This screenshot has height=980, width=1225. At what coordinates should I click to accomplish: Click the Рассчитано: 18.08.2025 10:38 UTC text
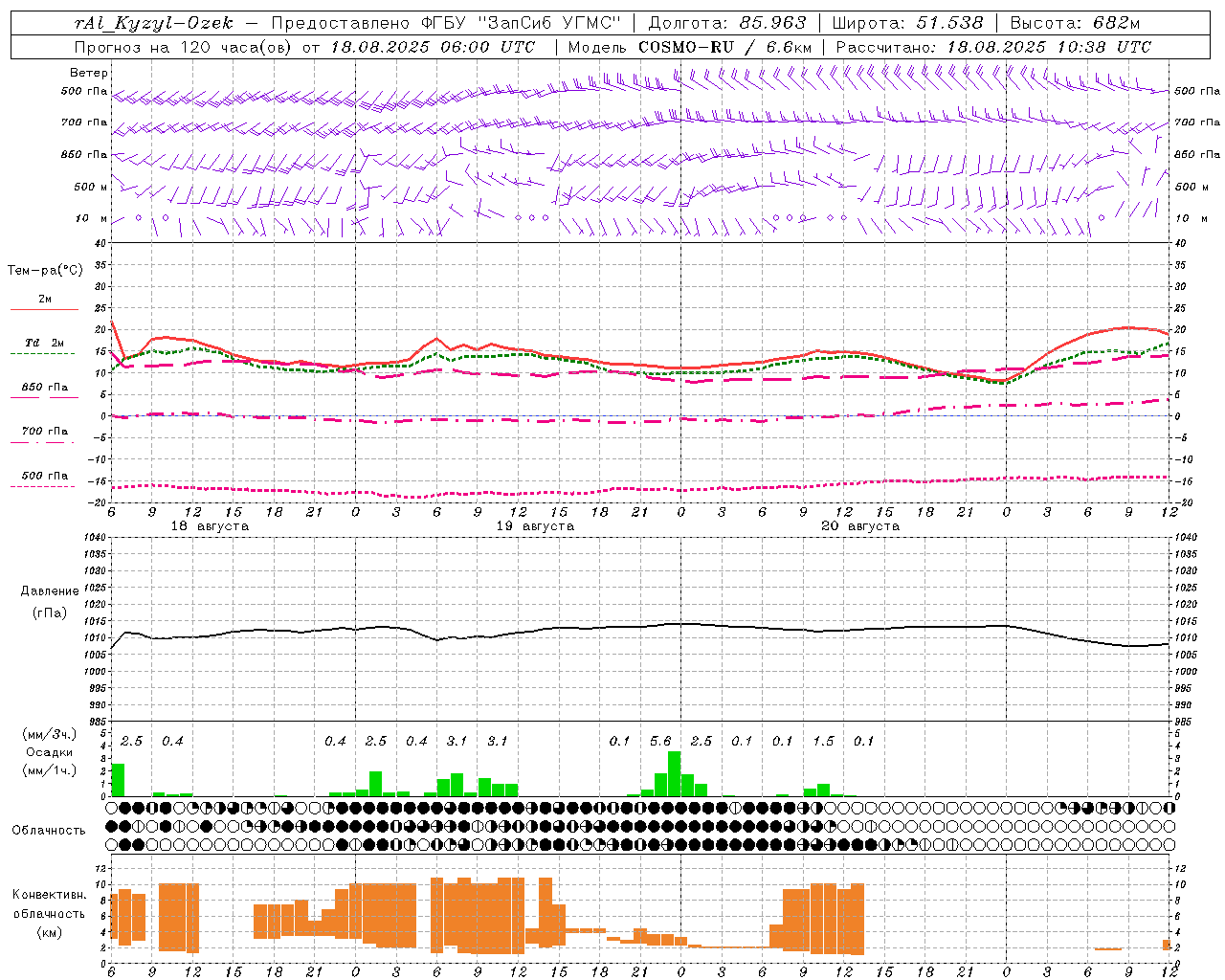(x=993, y=47)
